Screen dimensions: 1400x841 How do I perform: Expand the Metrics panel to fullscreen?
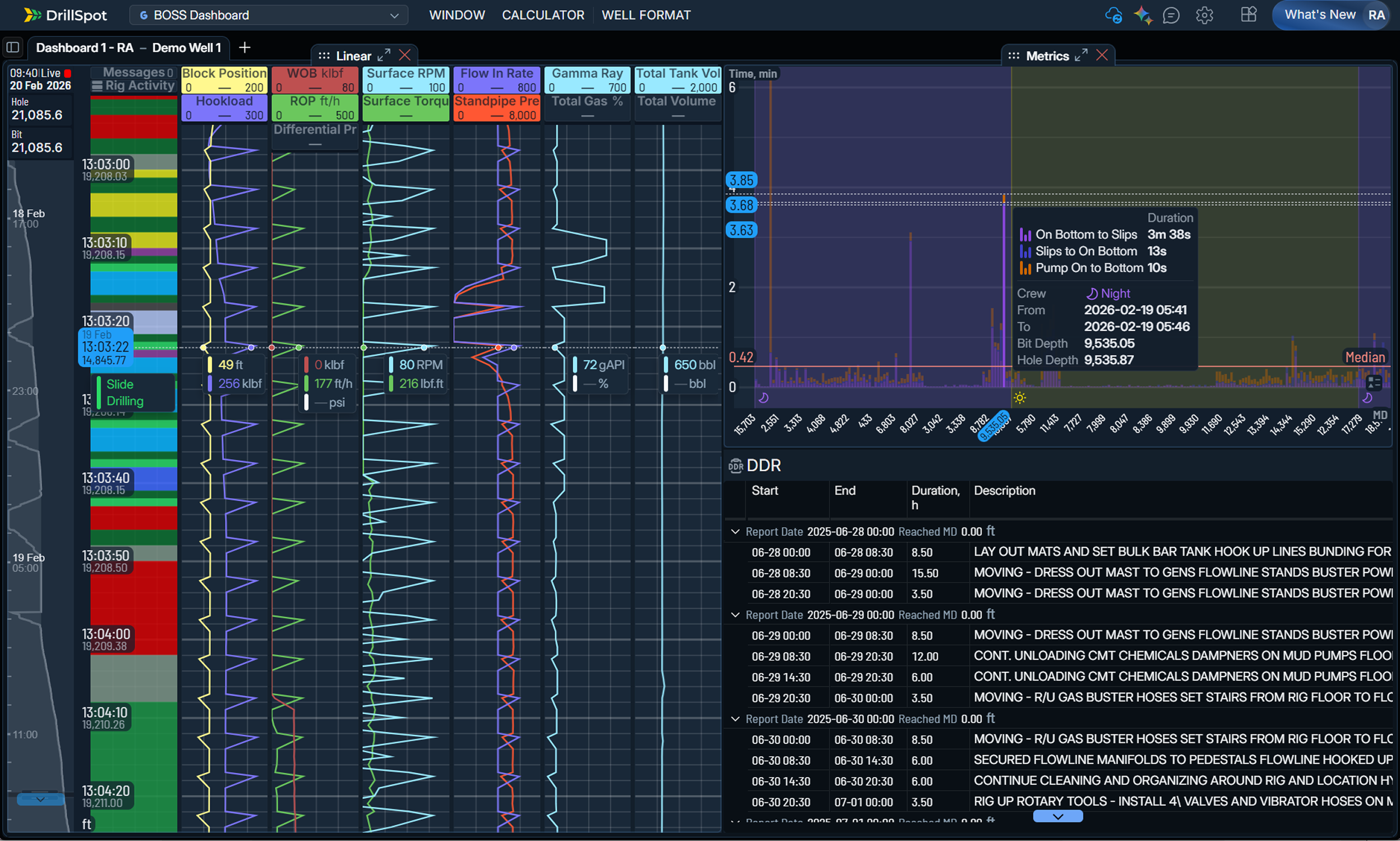point(1081,55)
